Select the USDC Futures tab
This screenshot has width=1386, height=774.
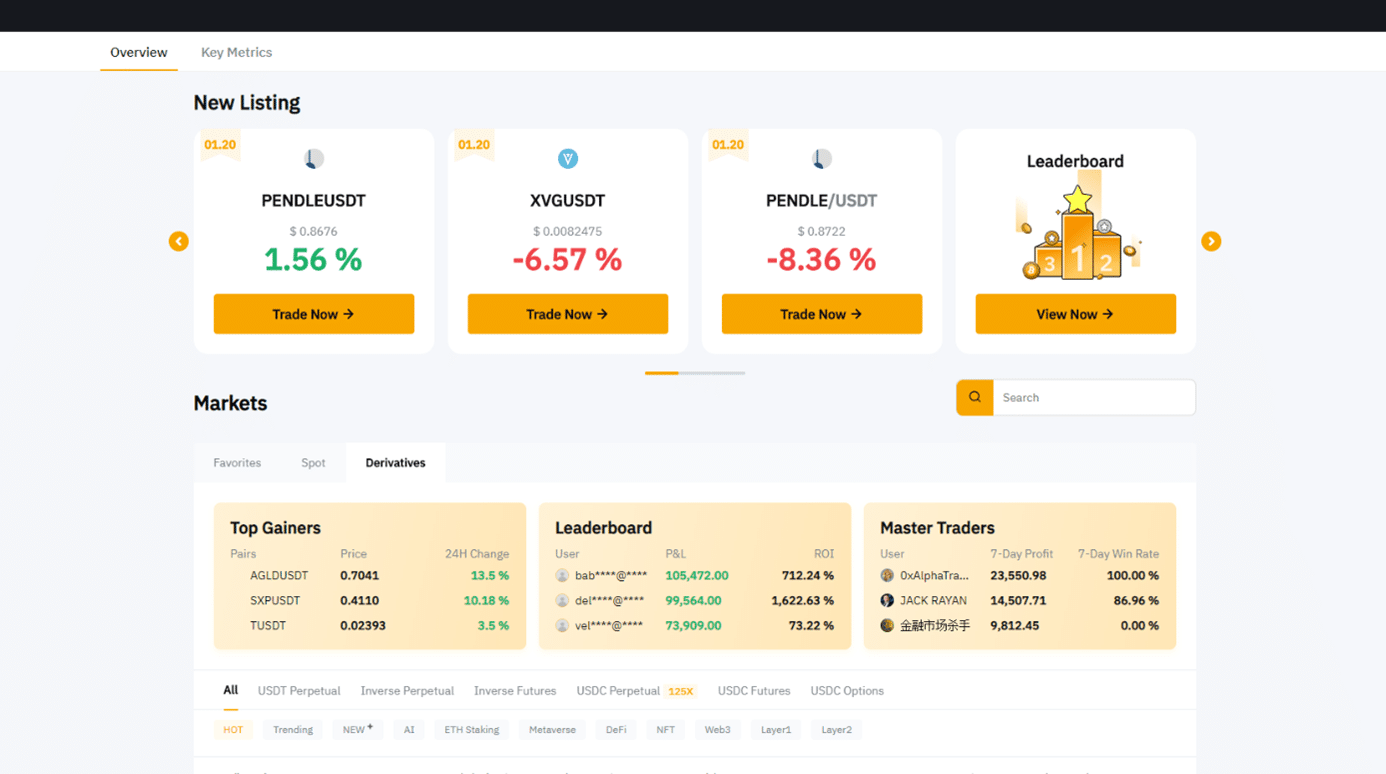(x=754, y=691)
